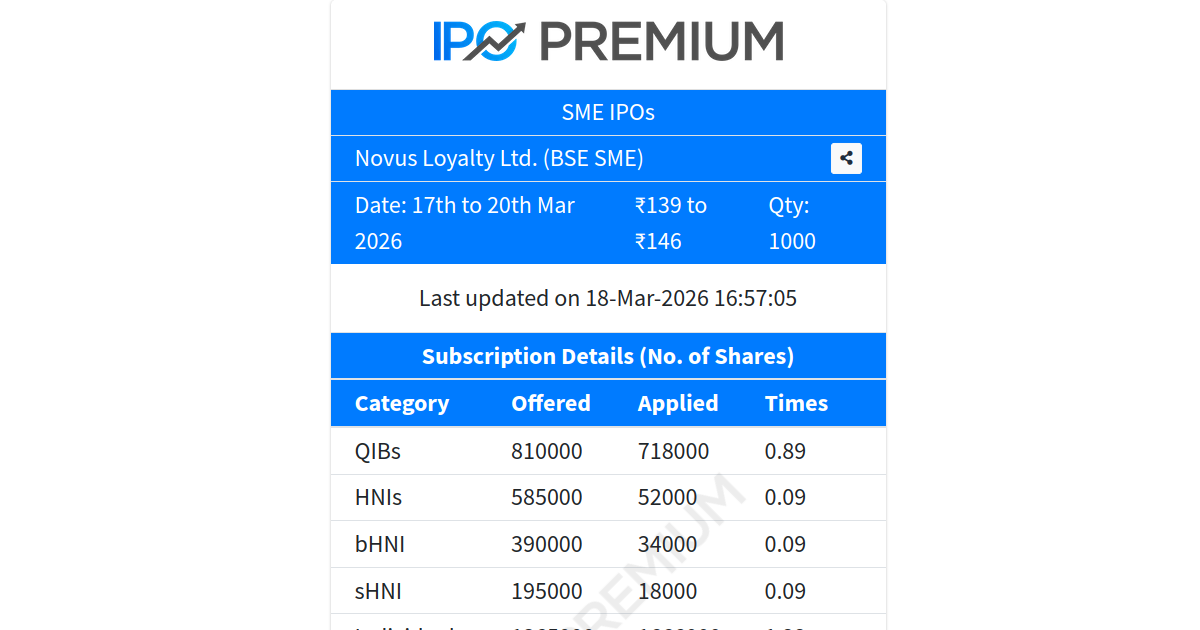Click the Offered column header
This screenshot has height=630, width=1200.
[x=551, y=403]
